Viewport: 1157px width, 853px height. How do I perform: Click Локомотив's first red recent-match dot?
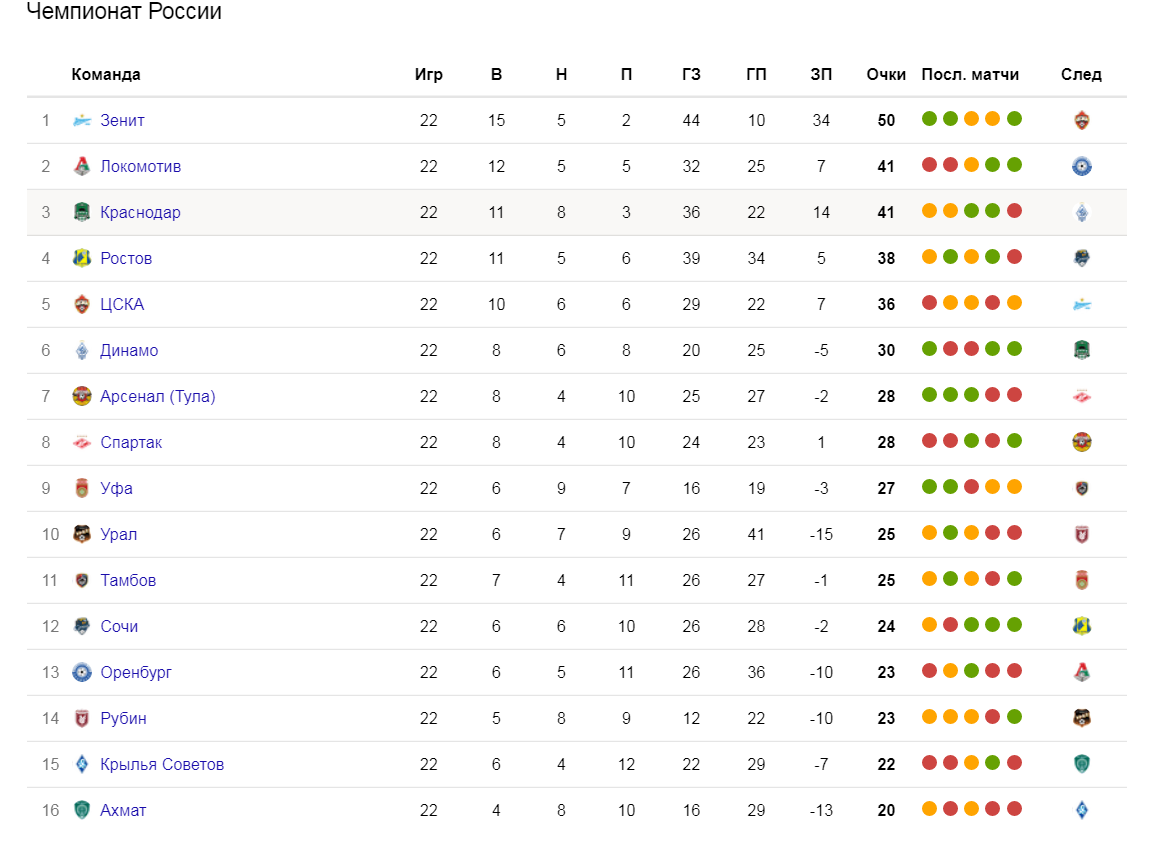click(x=930, y=165)
